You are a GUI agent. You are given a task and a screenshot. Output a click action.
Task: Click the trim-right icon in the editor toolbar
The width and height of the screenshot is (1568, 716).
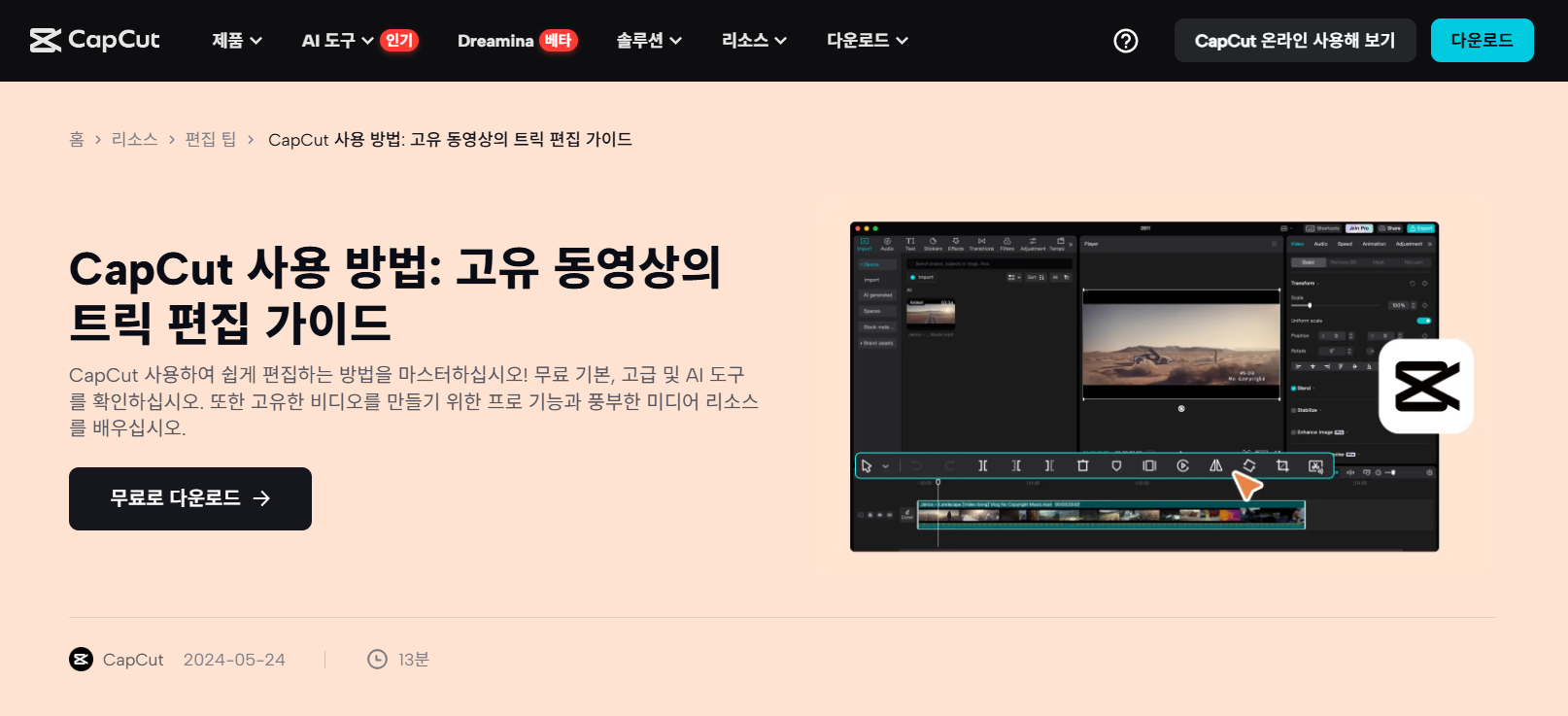click(1049, 465)
